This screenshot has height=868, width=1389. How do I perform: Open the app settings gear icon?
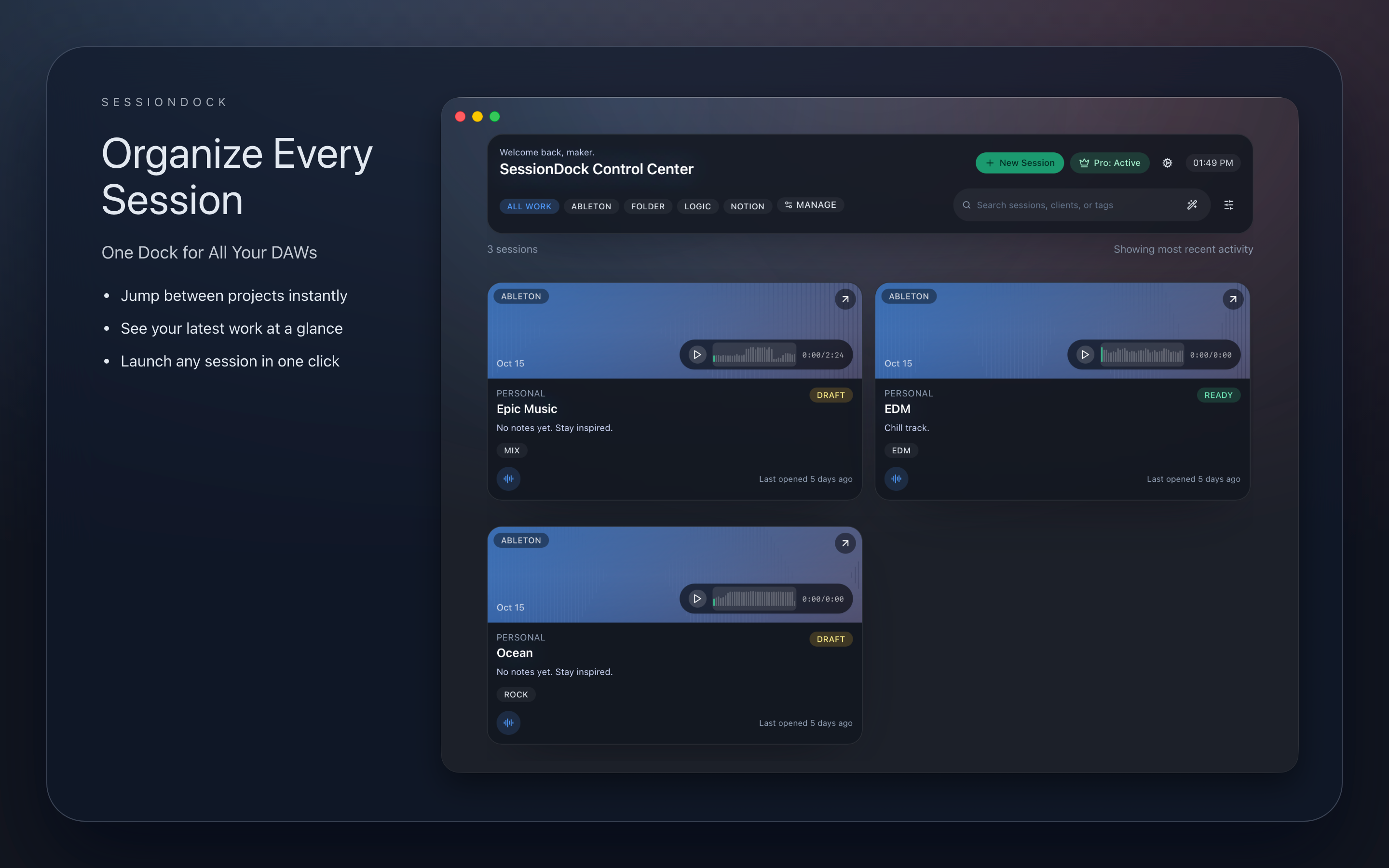1168,163
